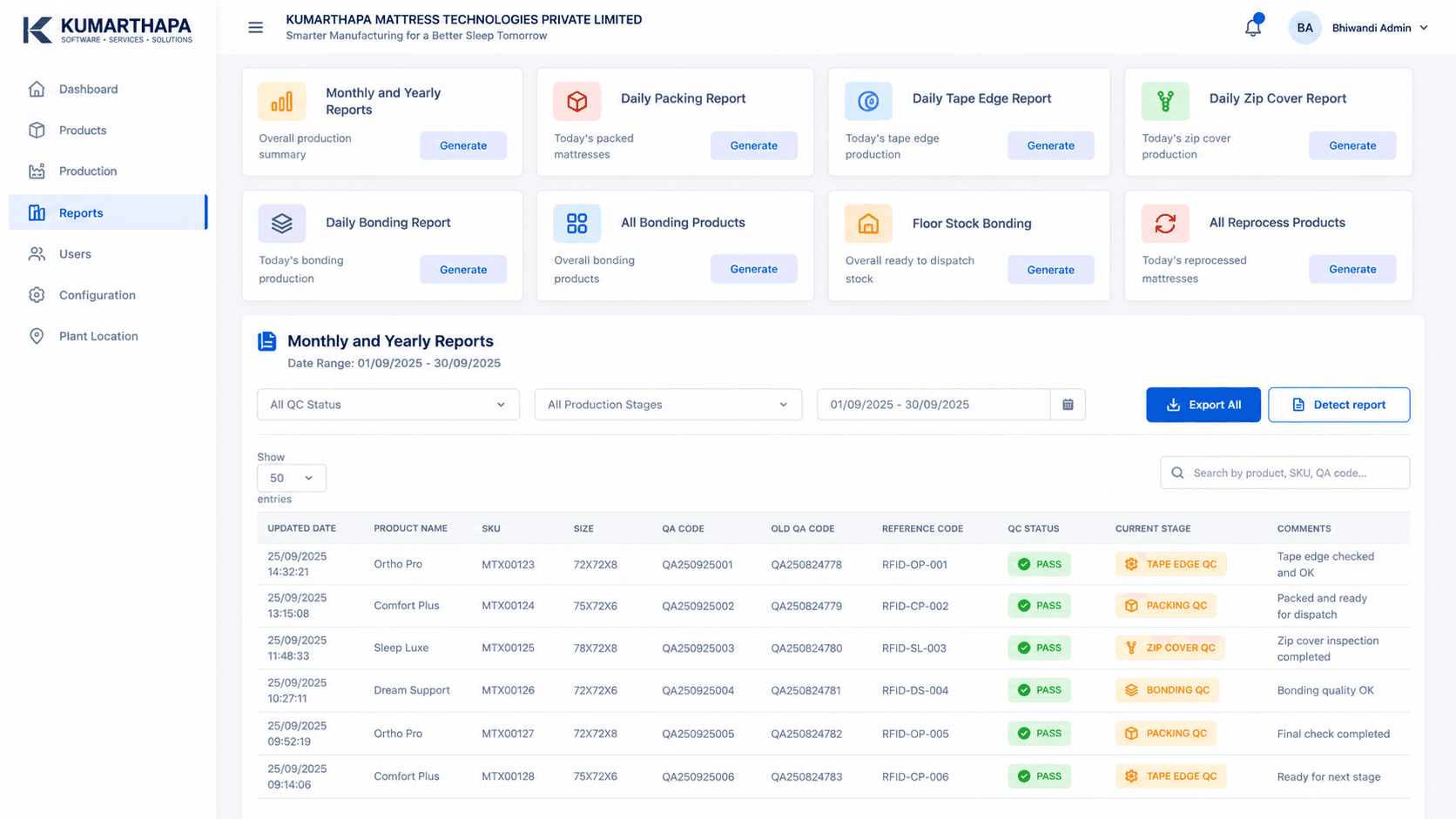Focus the search by product, SKU, QA code field
The image size is (1456, 819).
pyautogui.click(x=1285, y=473)
